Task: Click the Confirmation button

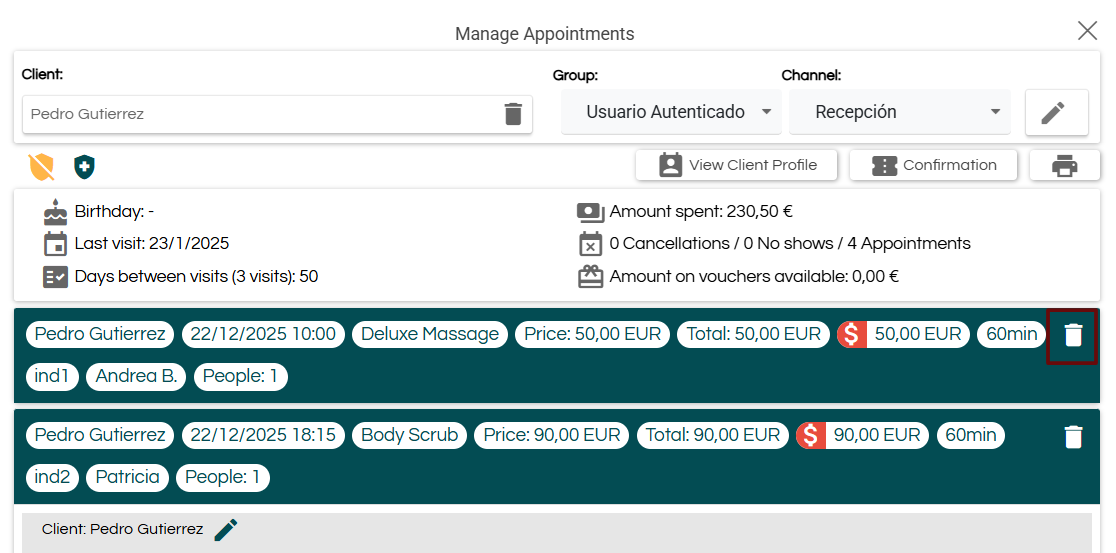Action: [933, 166]
